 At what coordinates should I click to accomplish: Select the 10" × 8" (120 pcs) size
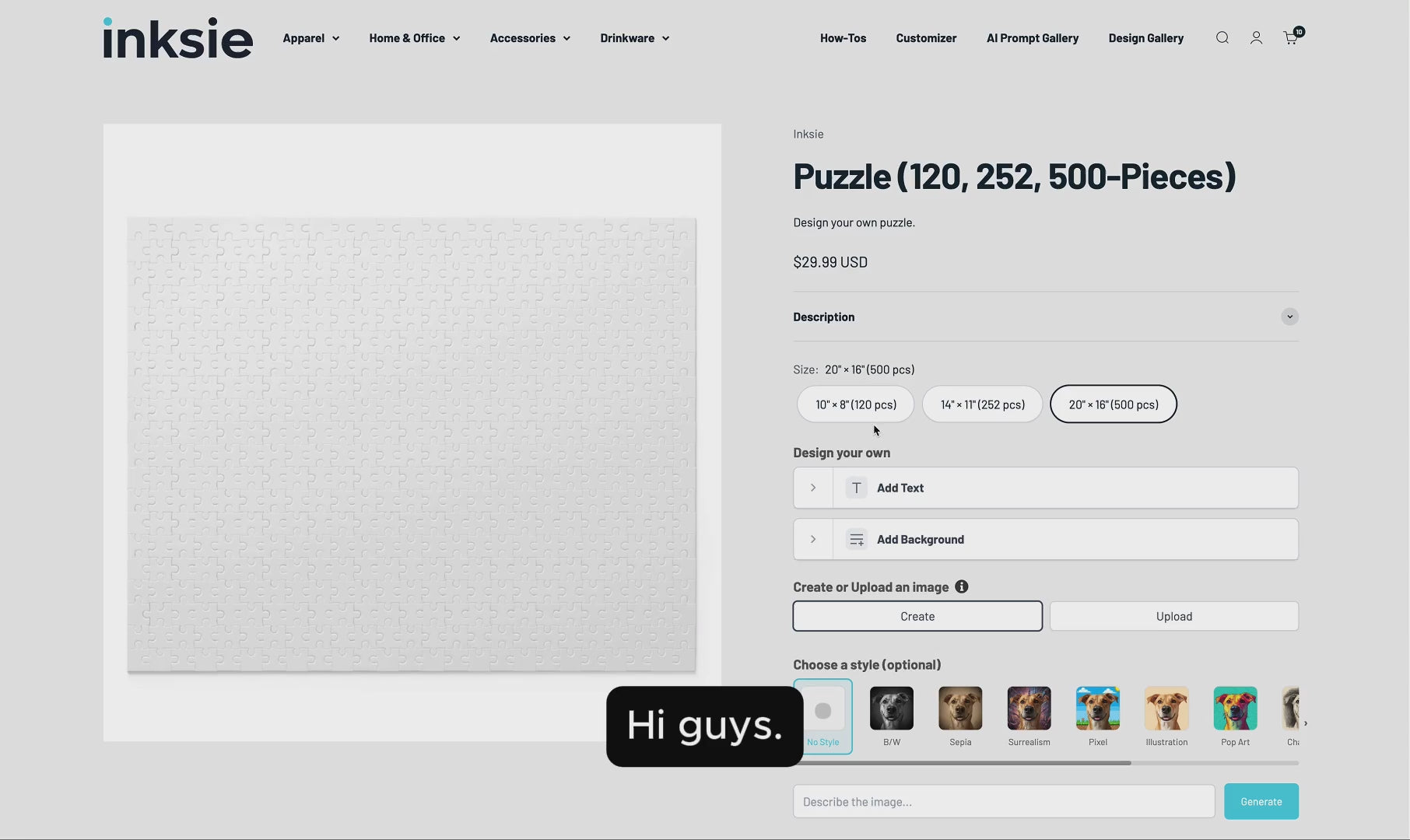coord(855,404)
